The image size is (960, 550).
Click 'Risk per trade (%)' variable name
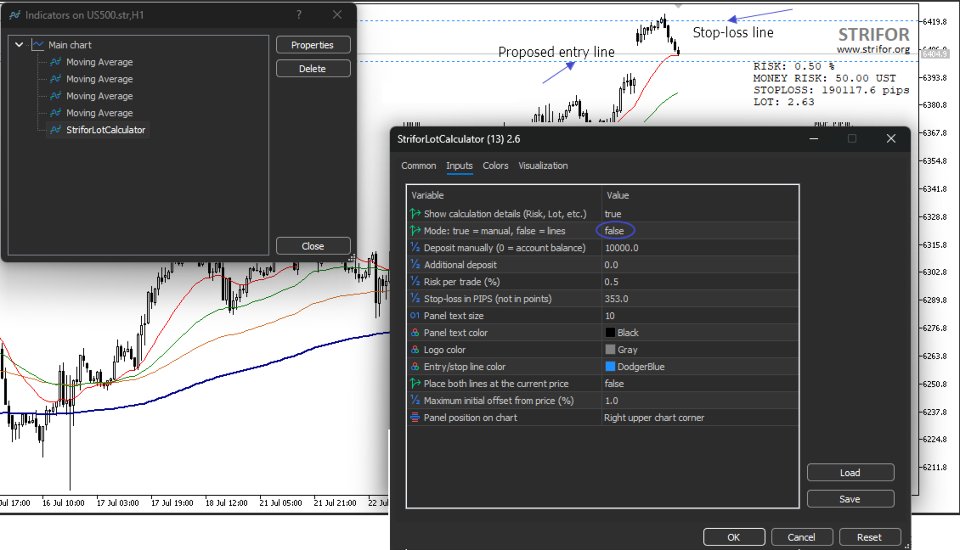coord(462,282)
